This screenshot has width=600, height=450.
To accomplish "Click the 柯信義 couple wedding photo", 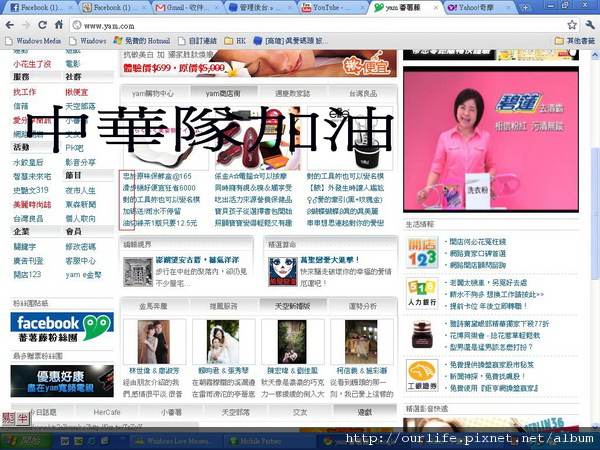I will point(361,341).
